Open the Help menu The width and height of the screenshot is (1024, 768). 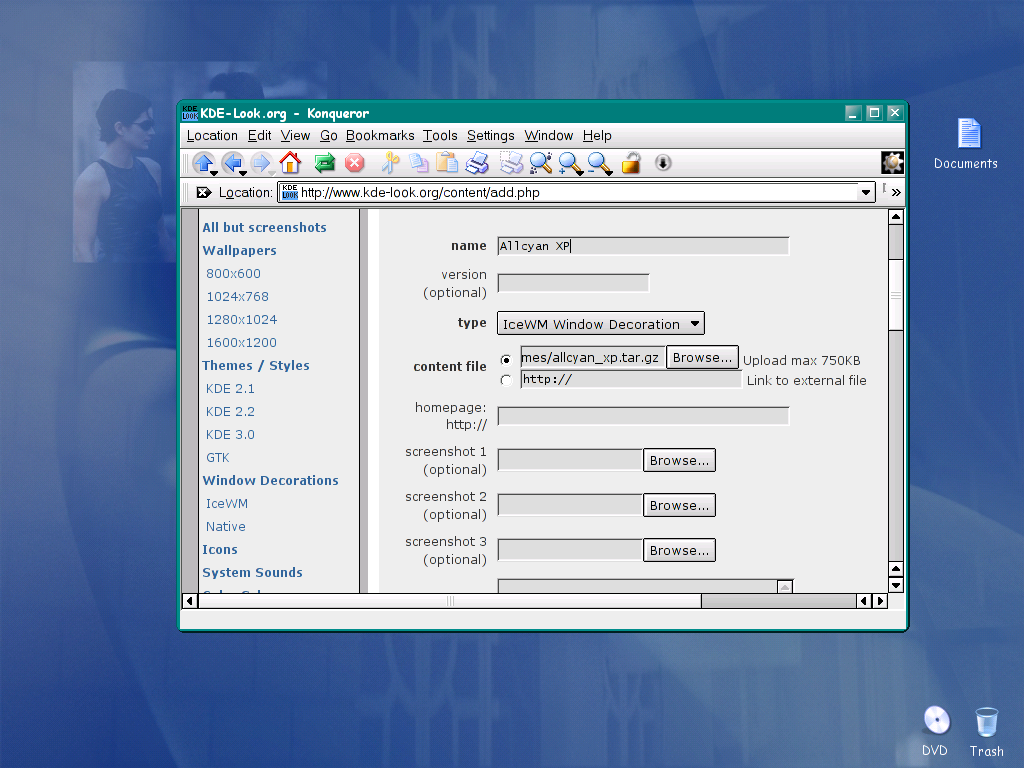[x=597, y=136]
